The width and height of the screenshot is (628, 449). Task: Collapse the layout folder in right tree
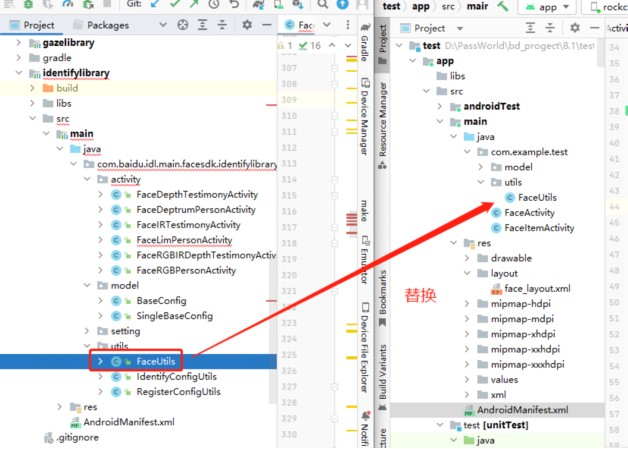point(467,273)
